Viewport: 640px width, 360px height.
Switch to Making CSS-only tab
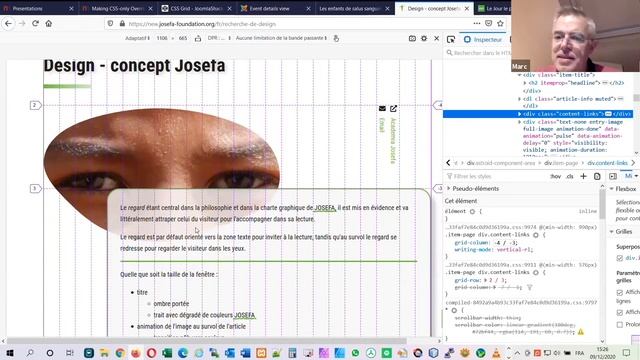(x=118, y=8)
